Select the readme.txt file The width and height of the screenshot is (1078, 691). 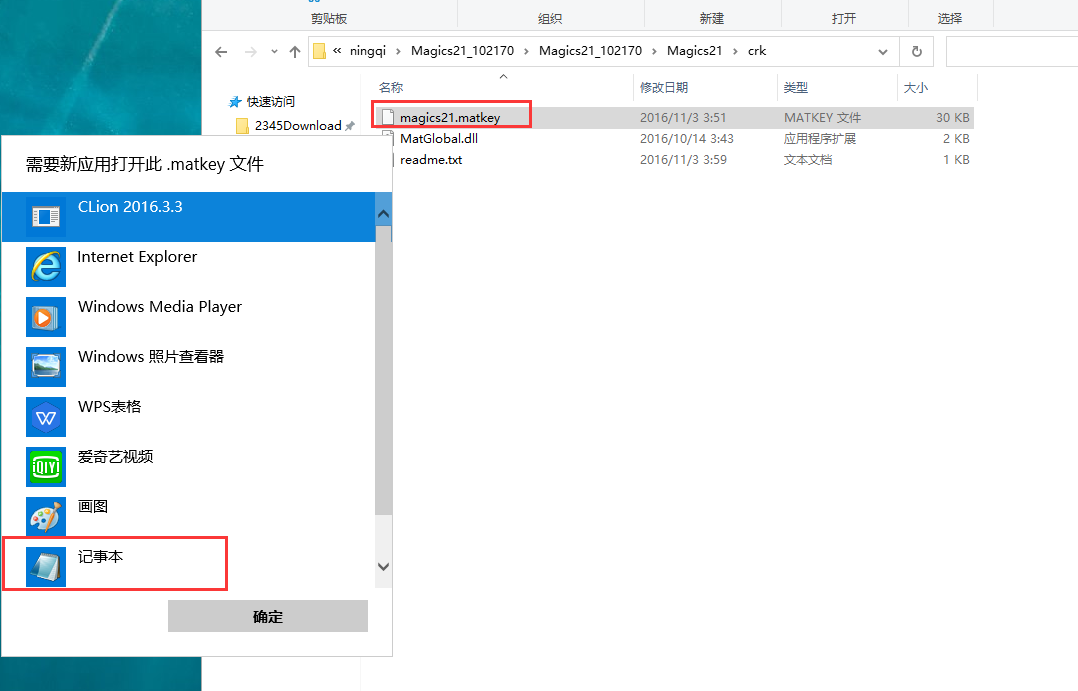(x=431, y=160)
